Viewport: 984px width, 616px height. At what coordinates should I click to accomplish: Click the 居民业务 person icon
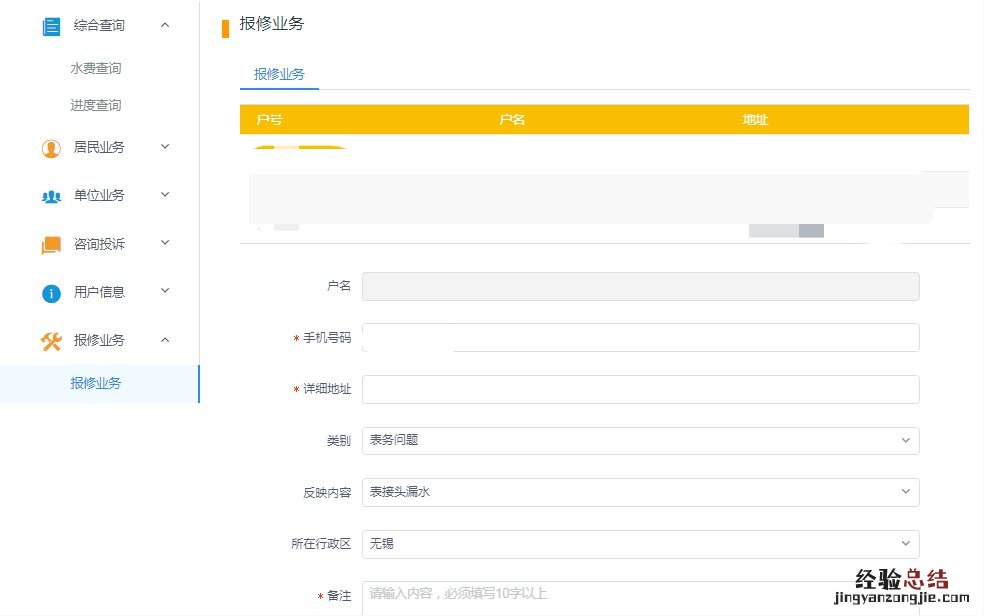point(51,148)
